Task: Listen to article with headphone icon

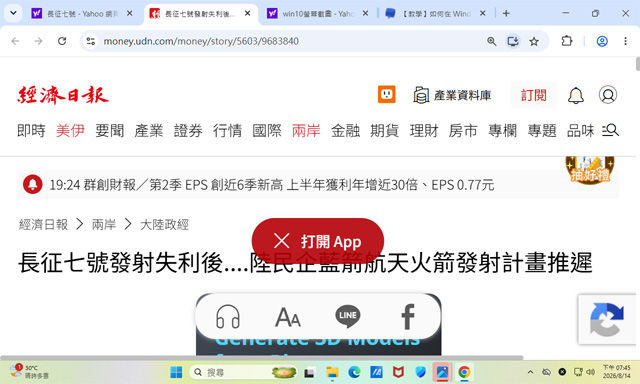Action: (227, 316)
